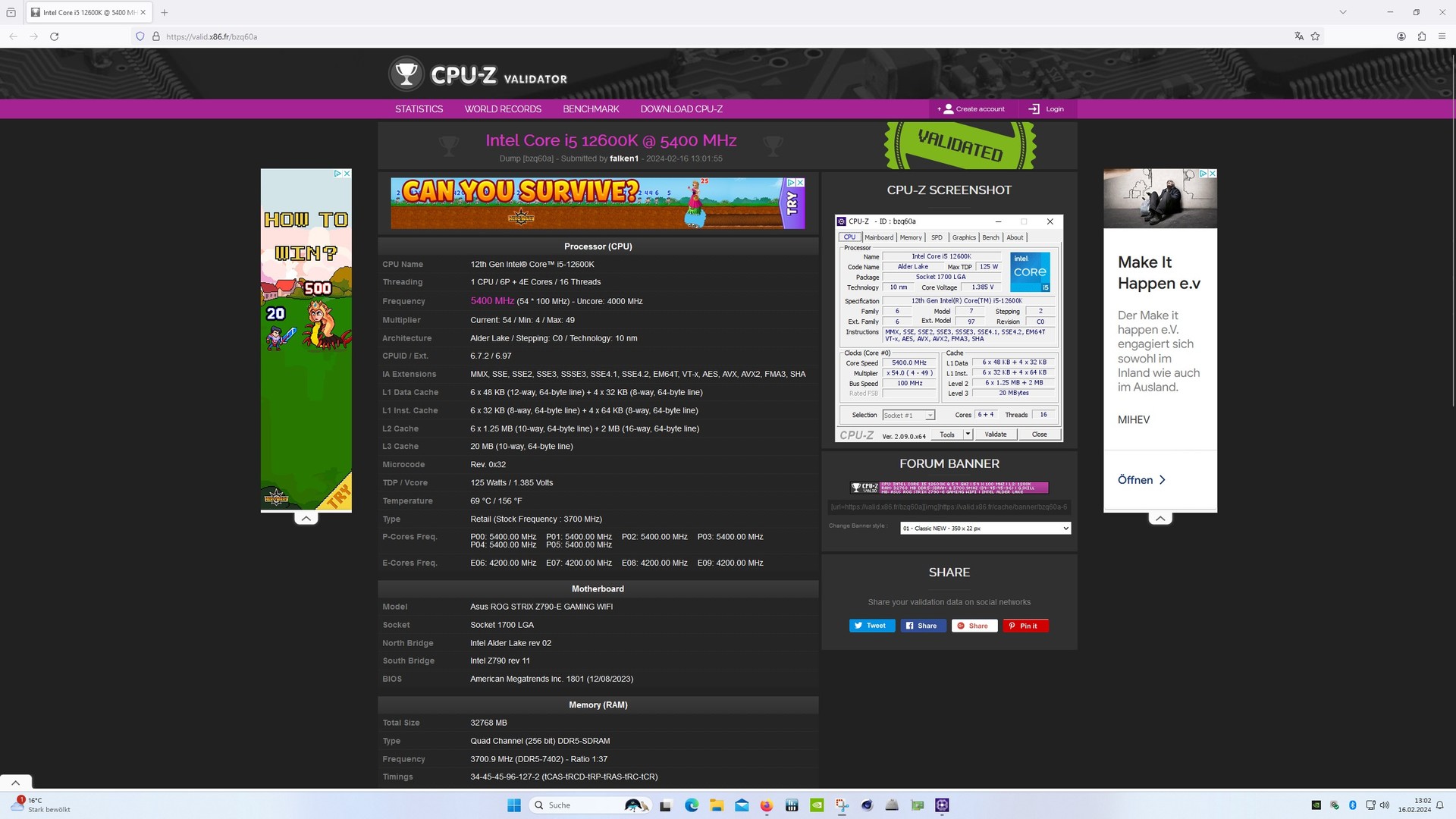This screenshot has width=1456, height=819.
Task: Click the Bluetooth tray icon
Action: (x=1352, y=805)
